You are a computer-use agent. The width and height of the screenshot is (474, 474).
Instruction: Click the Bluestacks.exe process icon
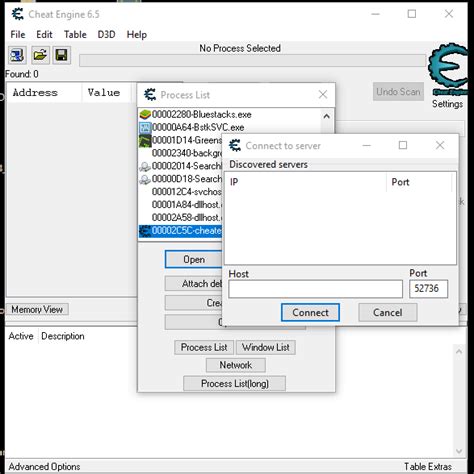145,114
